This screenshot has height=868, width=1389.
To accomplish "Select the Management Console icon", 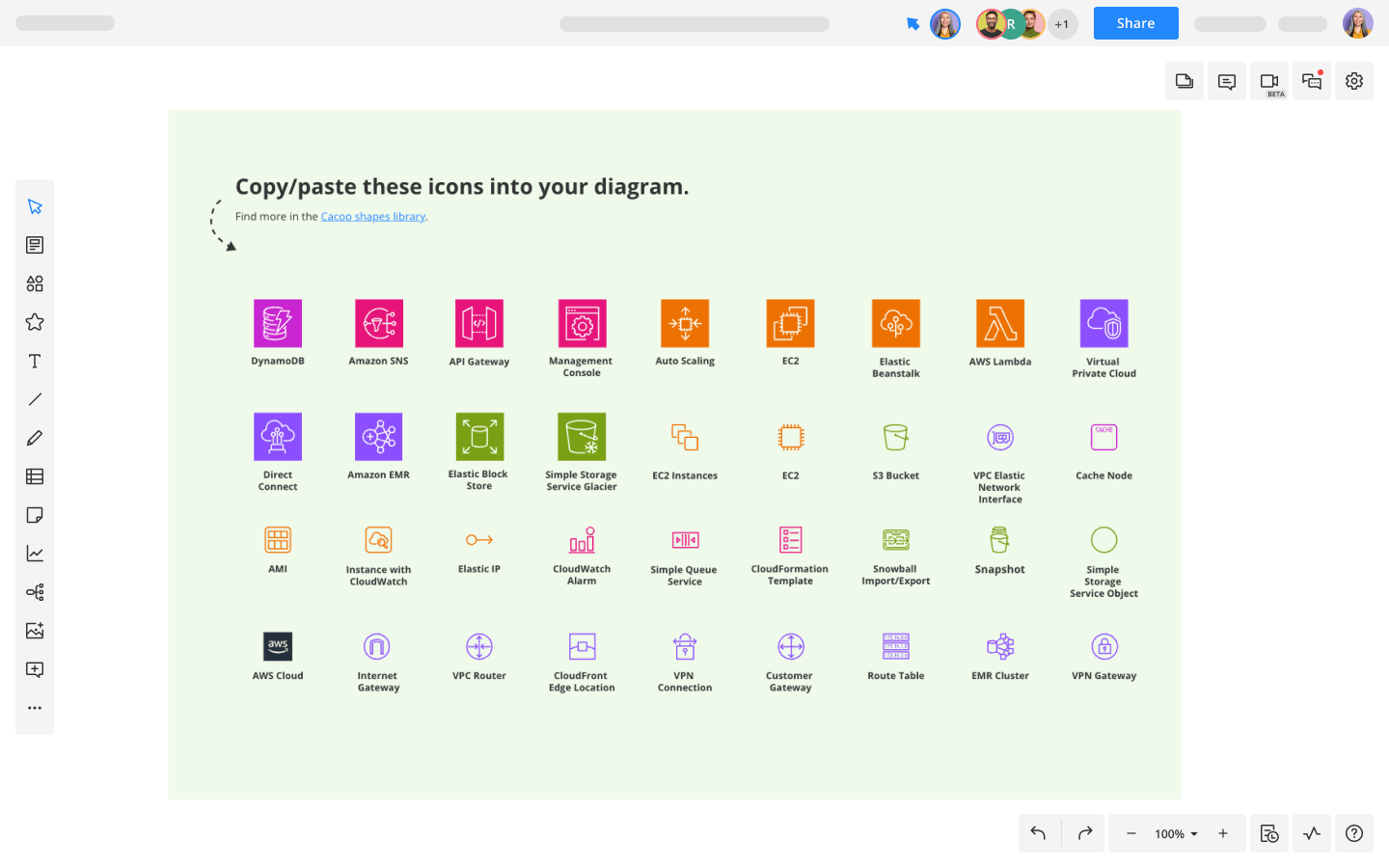I will 583,323.
